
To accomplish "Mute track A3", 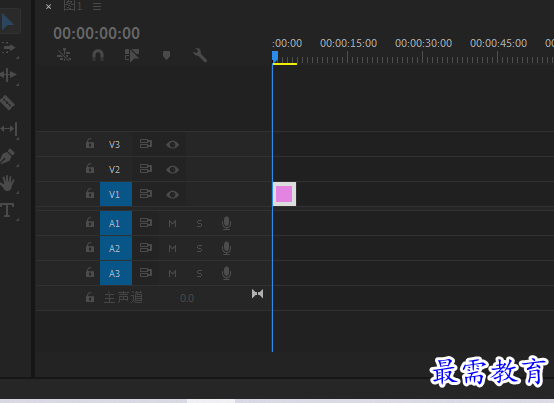I will point(172,273).
